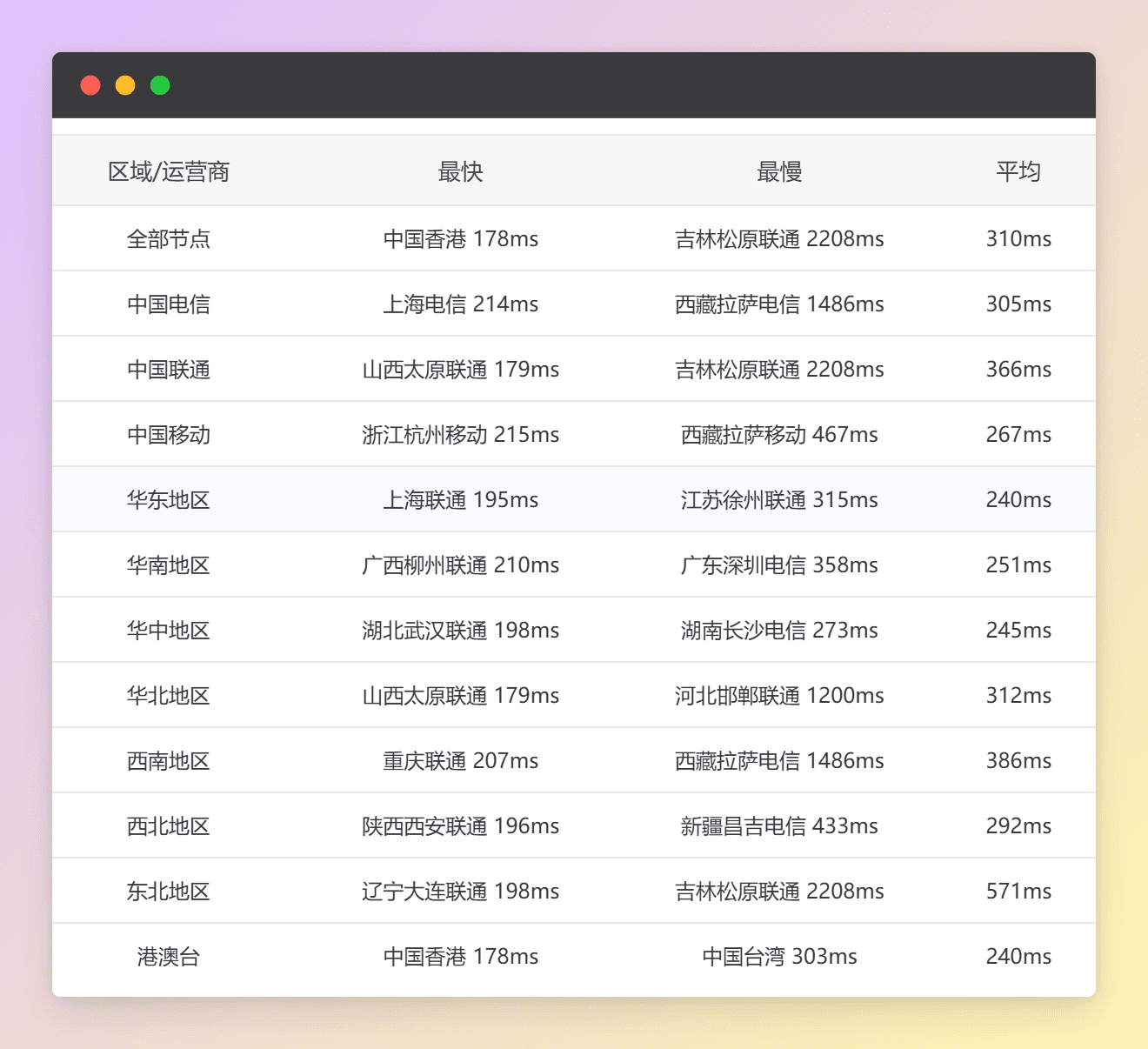Select the 华北地区 row label
Viewport: 1148px width, 1049px height.
[169, 695]
